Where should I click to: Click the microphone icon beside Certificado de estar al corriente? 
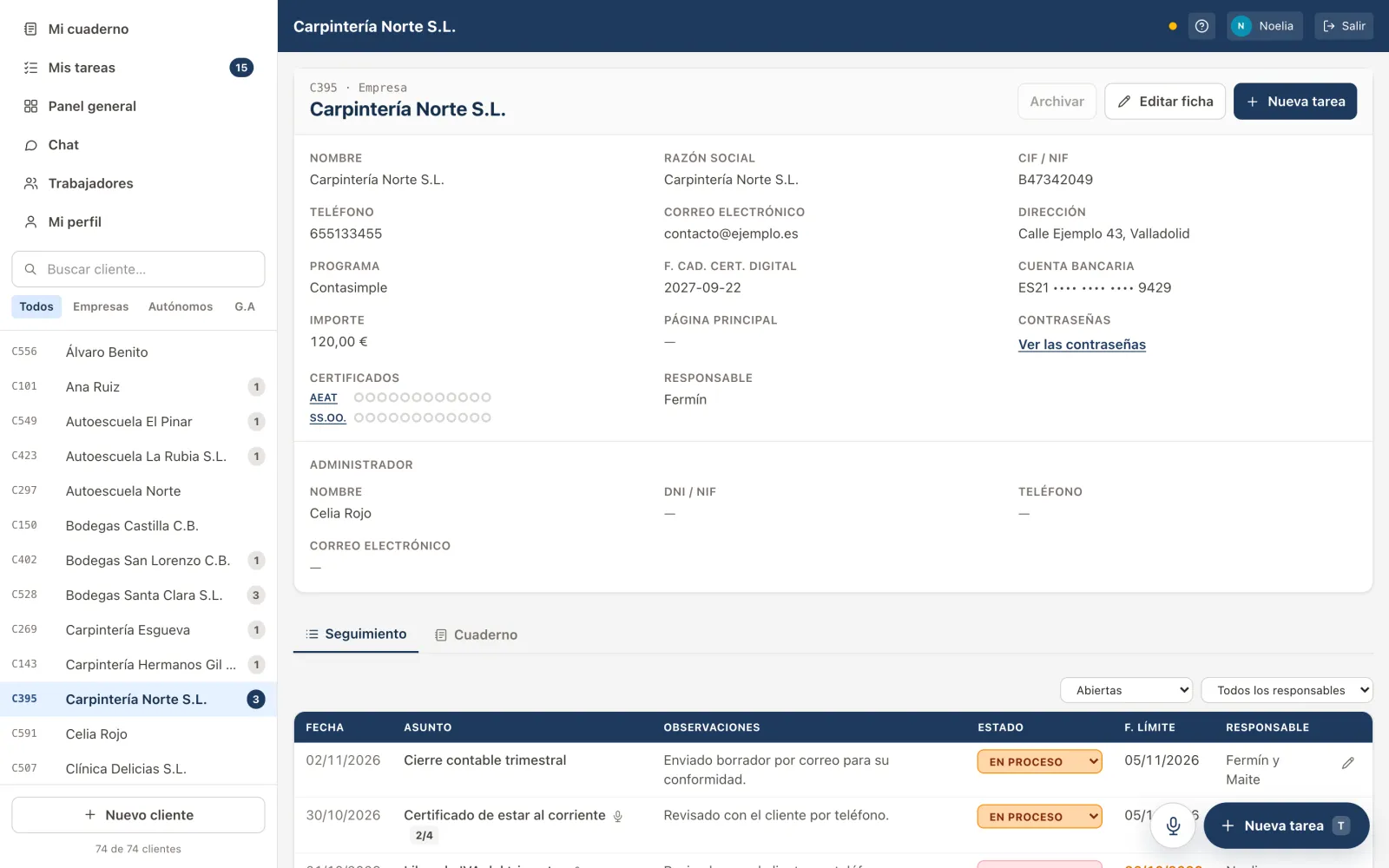tap(618, 816)
